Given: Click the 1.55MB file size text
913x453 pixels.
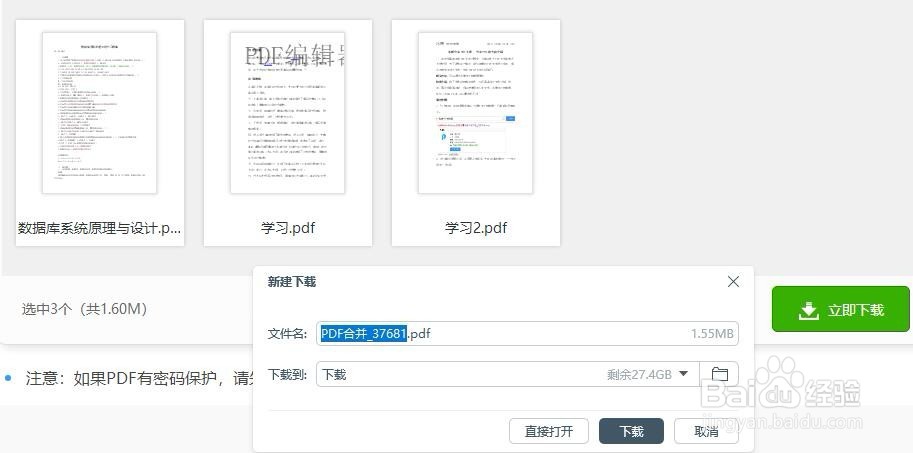Looking at the screenshot, I should click(712, 334).
